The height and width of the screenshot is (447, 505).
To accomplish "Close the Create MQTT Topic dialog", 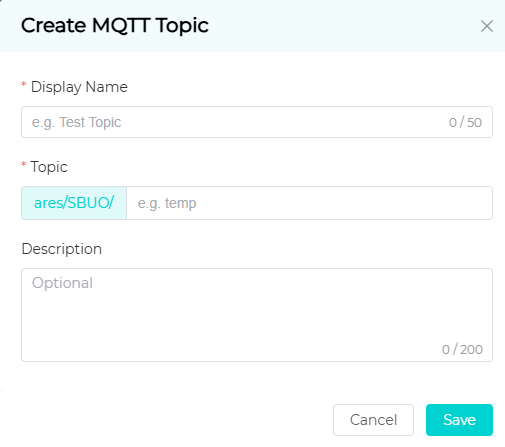I will 487,26.
